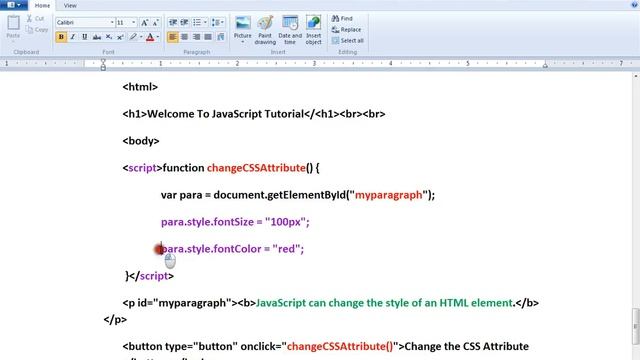
Task: Open the font color dropdown arrow
Action: (158, 37)
